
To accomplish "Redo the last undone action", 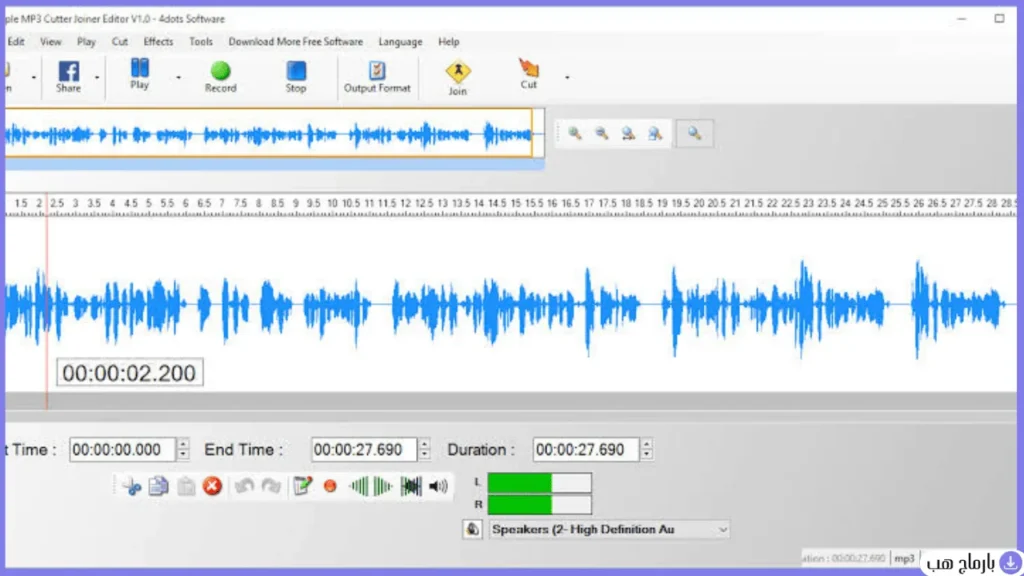I will pos(271,487).
